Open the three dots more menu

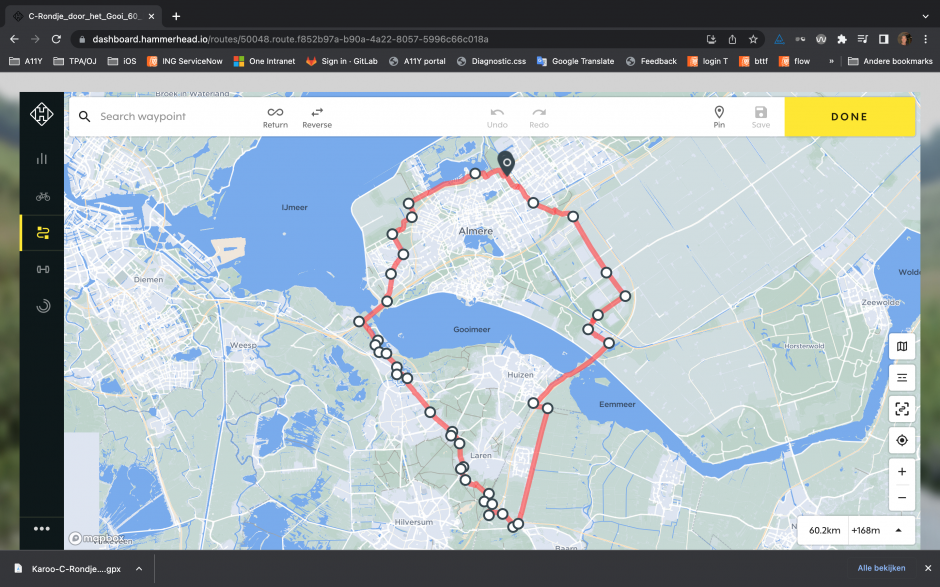coord(41,529)
